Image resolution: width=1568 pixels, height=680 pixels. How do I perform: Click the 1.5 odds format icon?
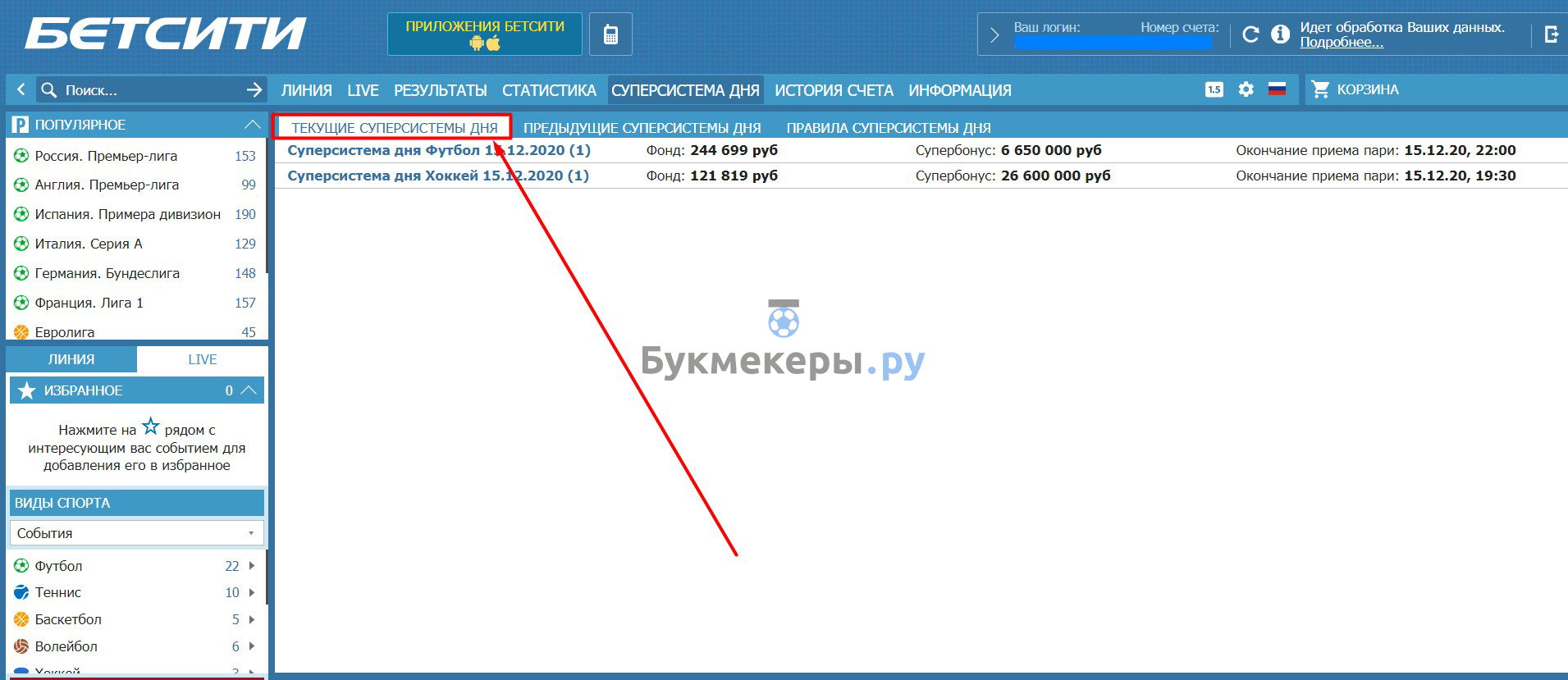pos(1214,89)
